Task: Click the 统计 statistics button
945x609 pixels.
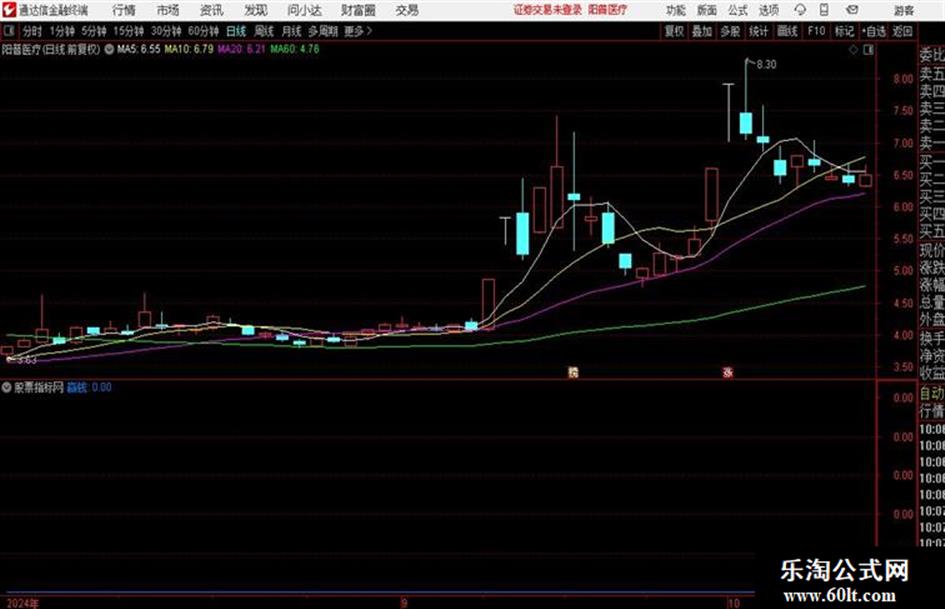Action: (x=758, y=31)
